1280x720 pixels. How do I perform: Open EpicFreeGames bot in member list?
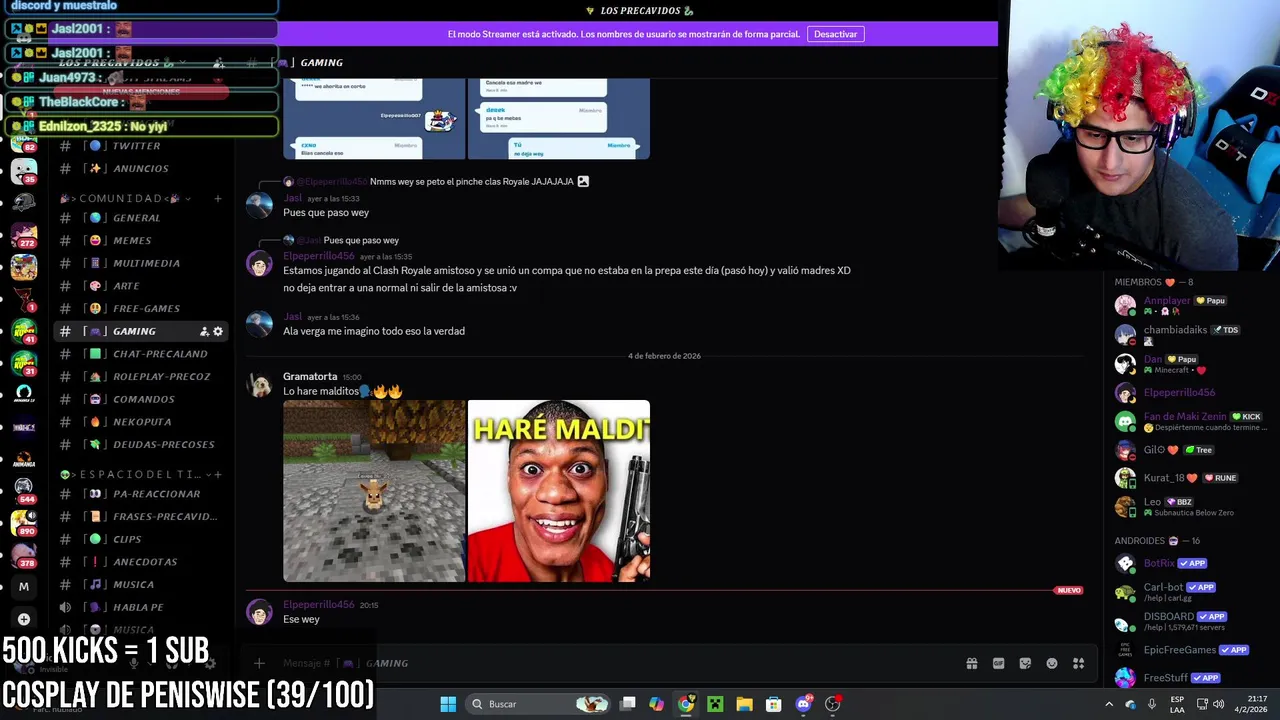[x=1180, y=650]
